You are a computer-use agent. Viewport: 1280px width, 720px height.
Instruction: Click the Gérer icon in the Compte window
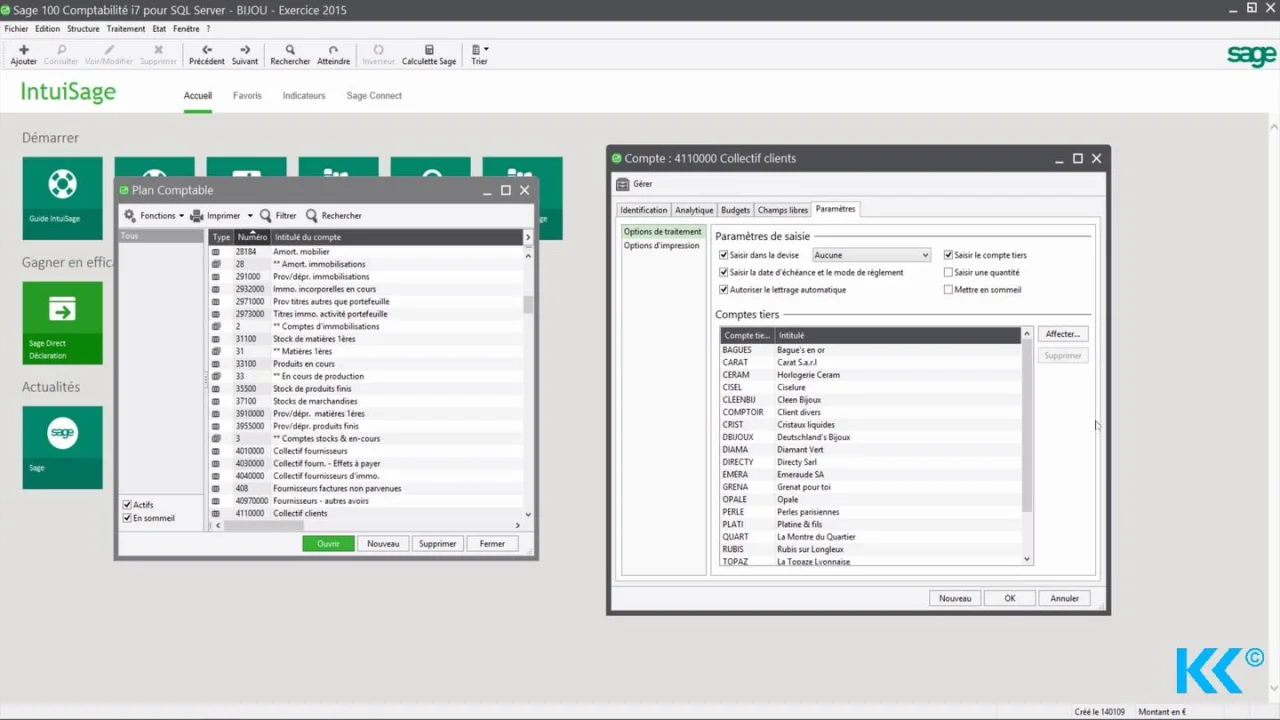[x=623, y=184]
